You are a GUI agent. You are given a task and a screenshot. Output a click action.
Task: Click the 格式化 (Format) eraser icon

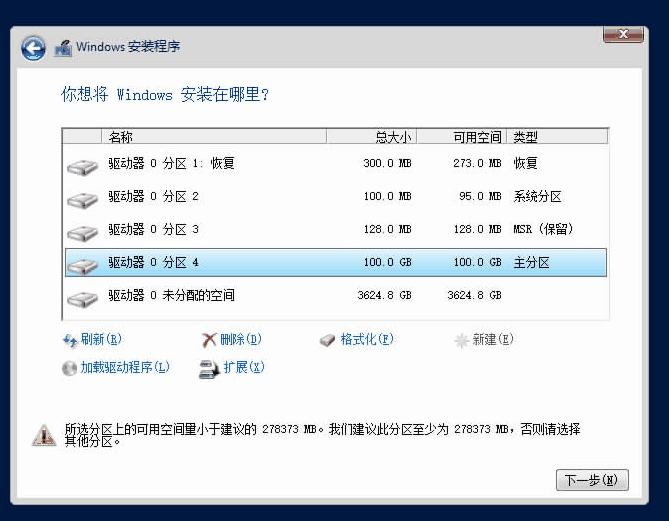coord(328,340)
